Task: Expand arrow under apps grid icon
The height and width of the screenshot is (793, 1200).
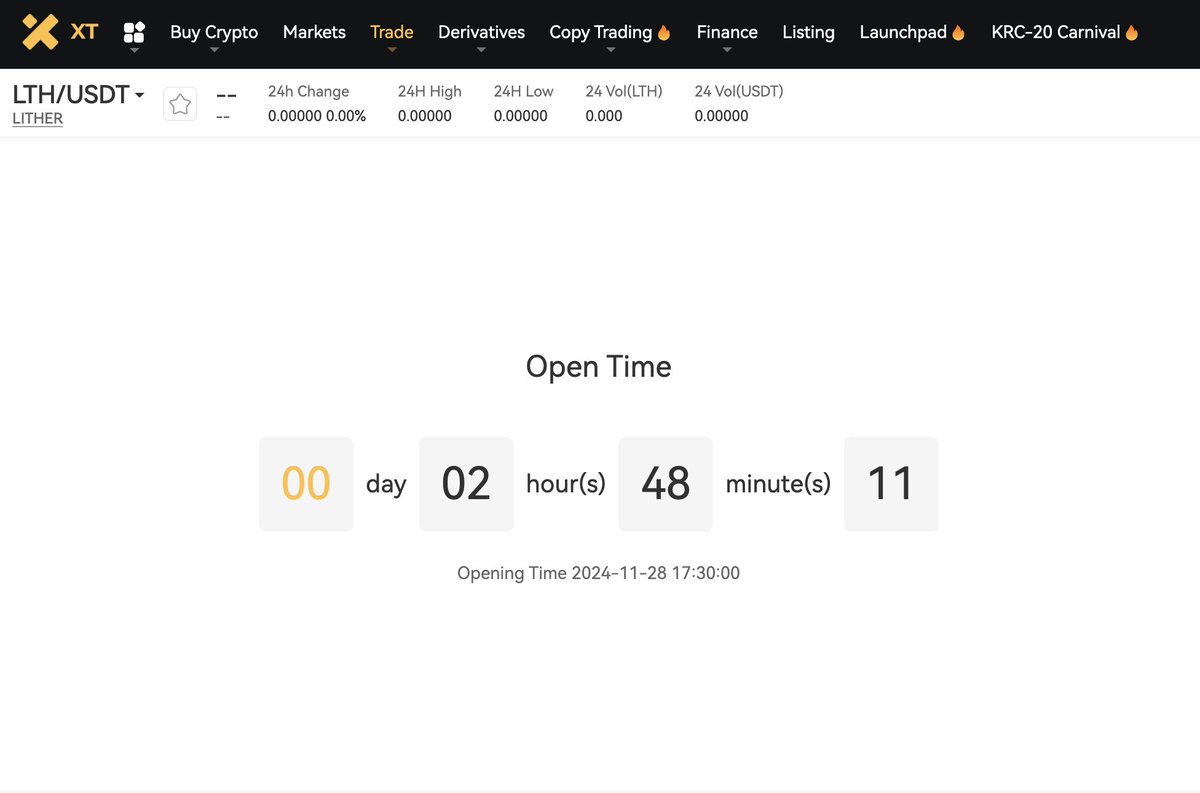Action: [134, 49]
